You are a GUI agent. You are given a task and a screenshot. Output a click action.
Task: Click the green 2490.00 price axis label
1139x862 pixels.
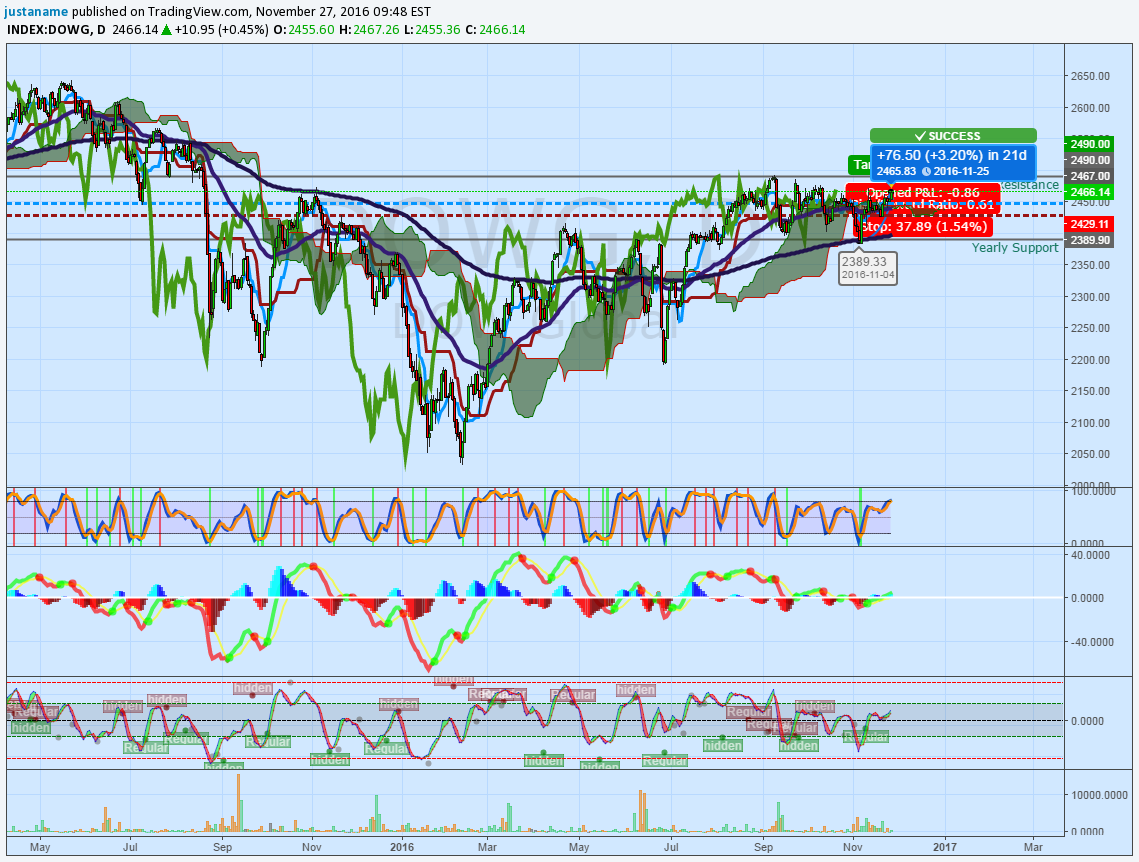click(x=1088, y=143)
